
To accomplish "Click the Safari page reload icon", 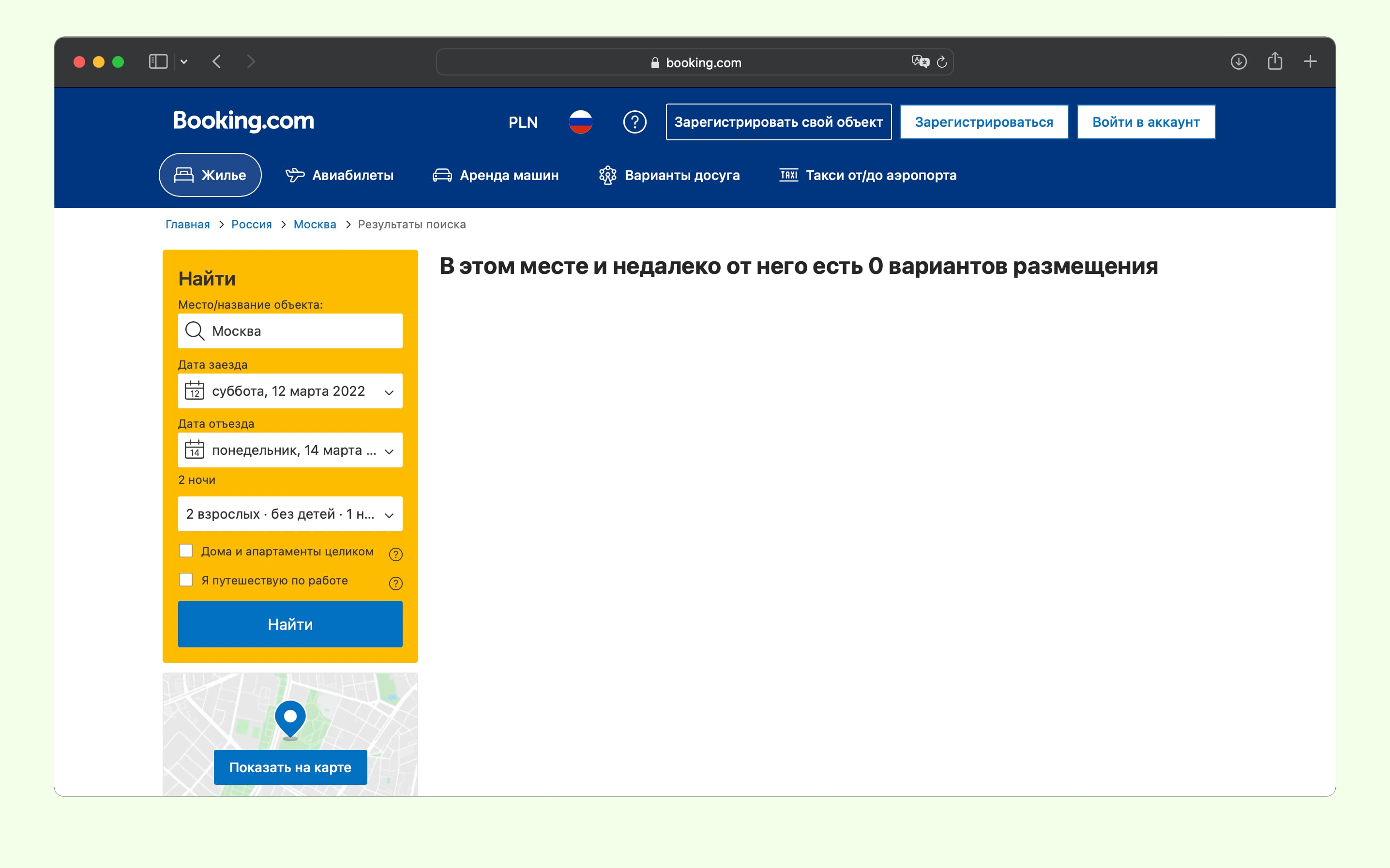I will [942, 62].
